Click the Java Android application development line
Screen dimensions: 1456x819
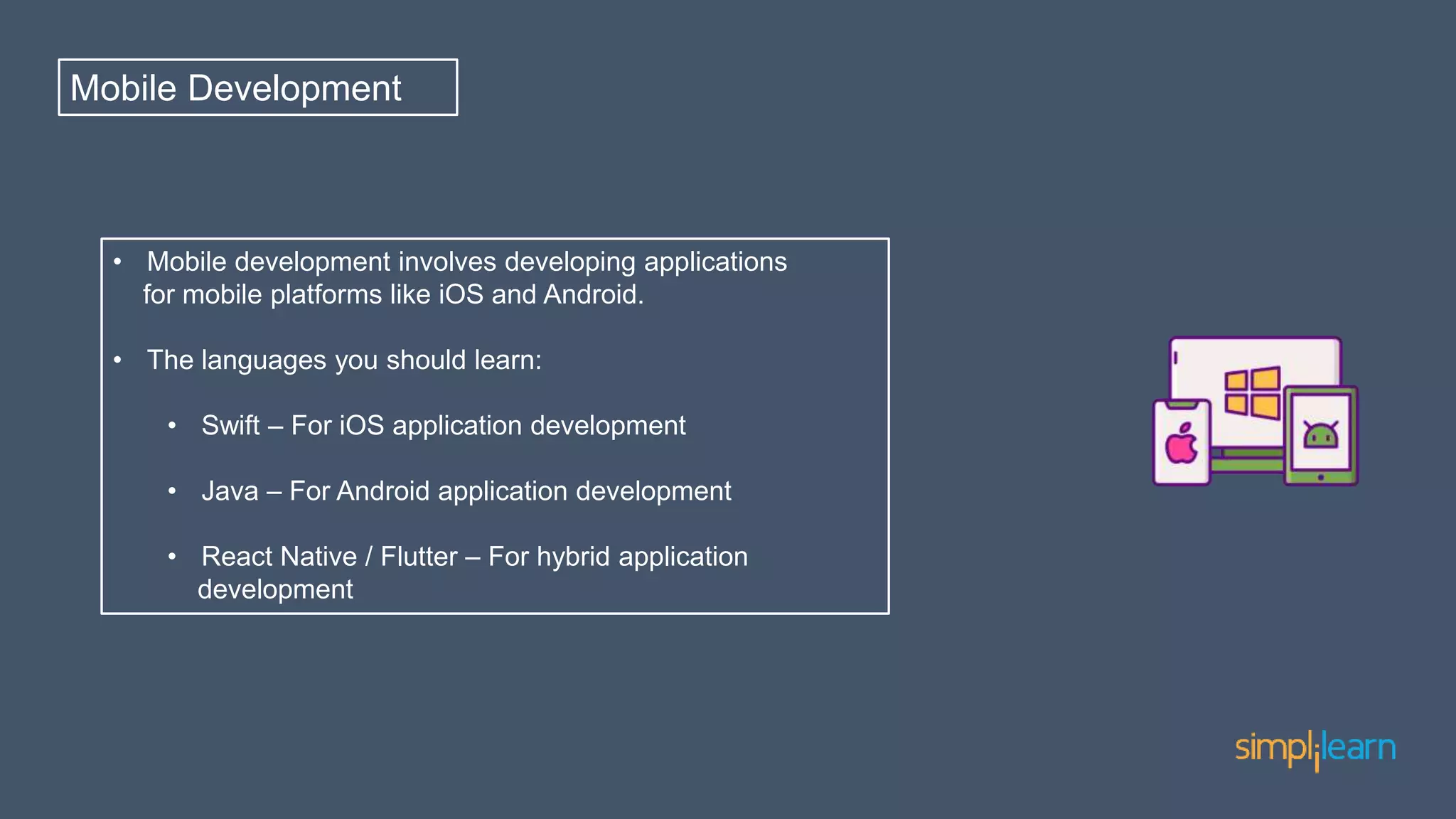466,491
